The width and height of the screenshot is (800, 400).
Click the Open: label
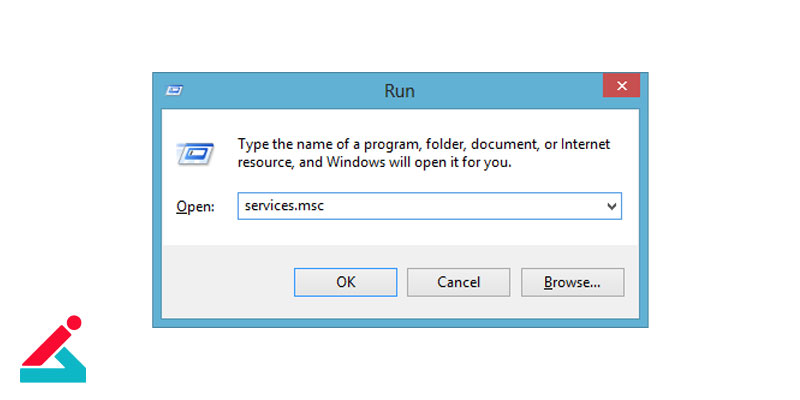[195, 207]
